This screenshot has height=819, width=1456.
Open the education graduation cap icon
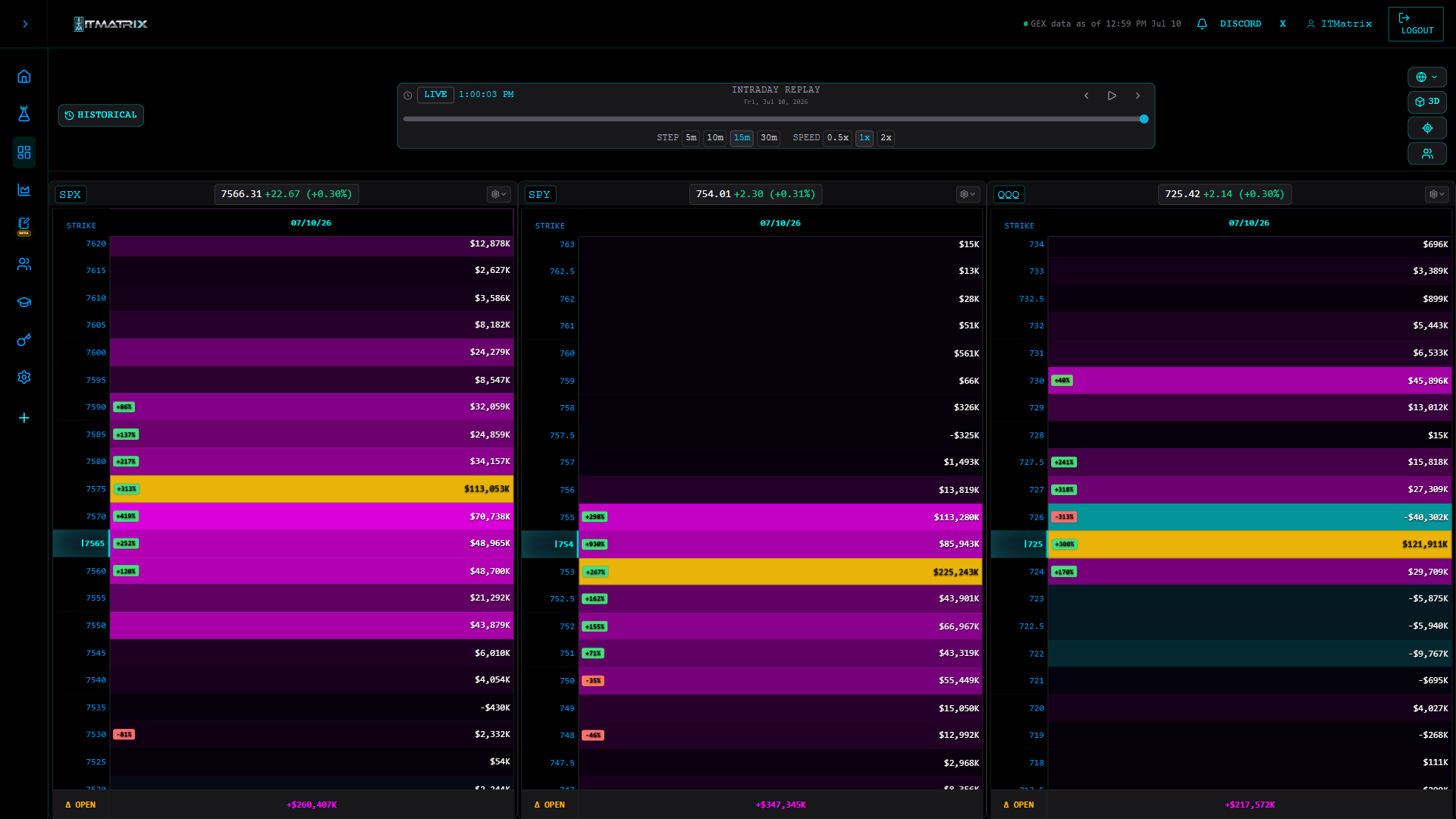[24, 302]
